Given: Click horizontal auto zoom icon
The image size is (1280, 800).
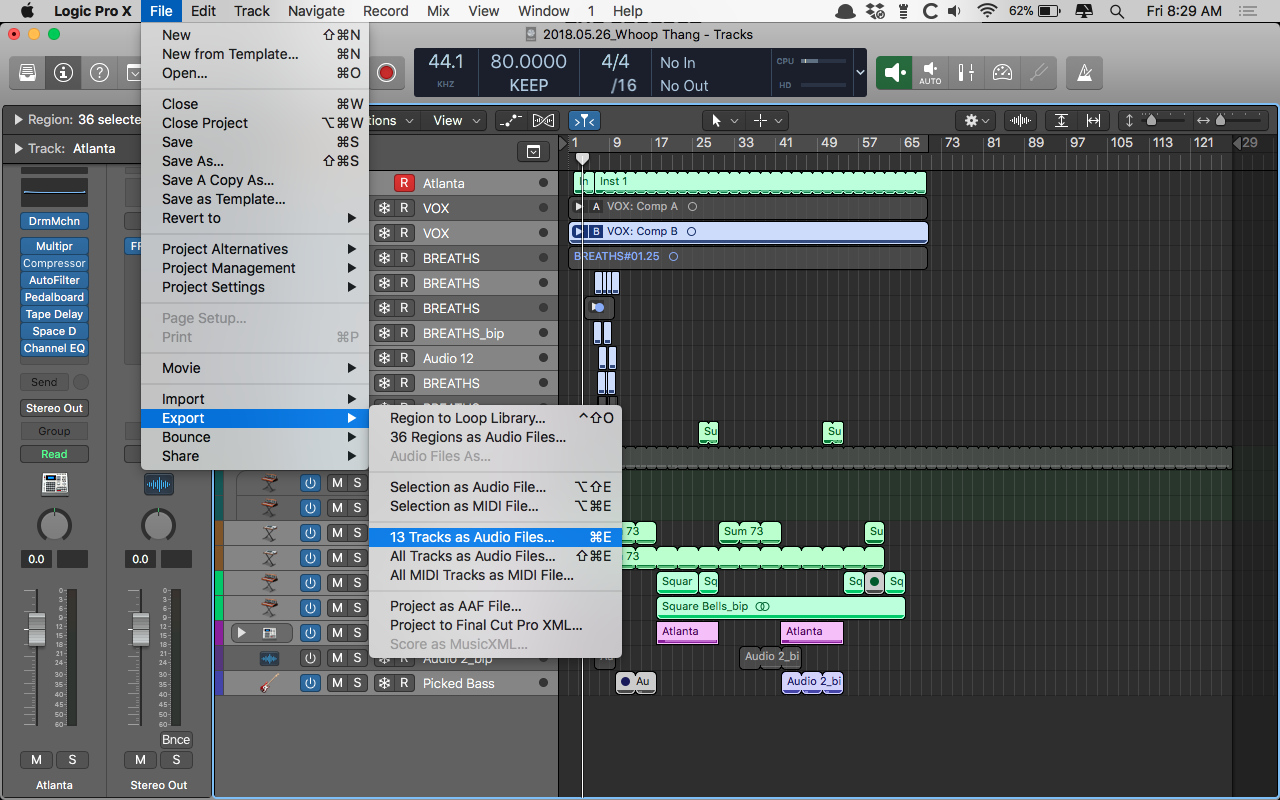Looking at the screenshot, I should 1093,120.
